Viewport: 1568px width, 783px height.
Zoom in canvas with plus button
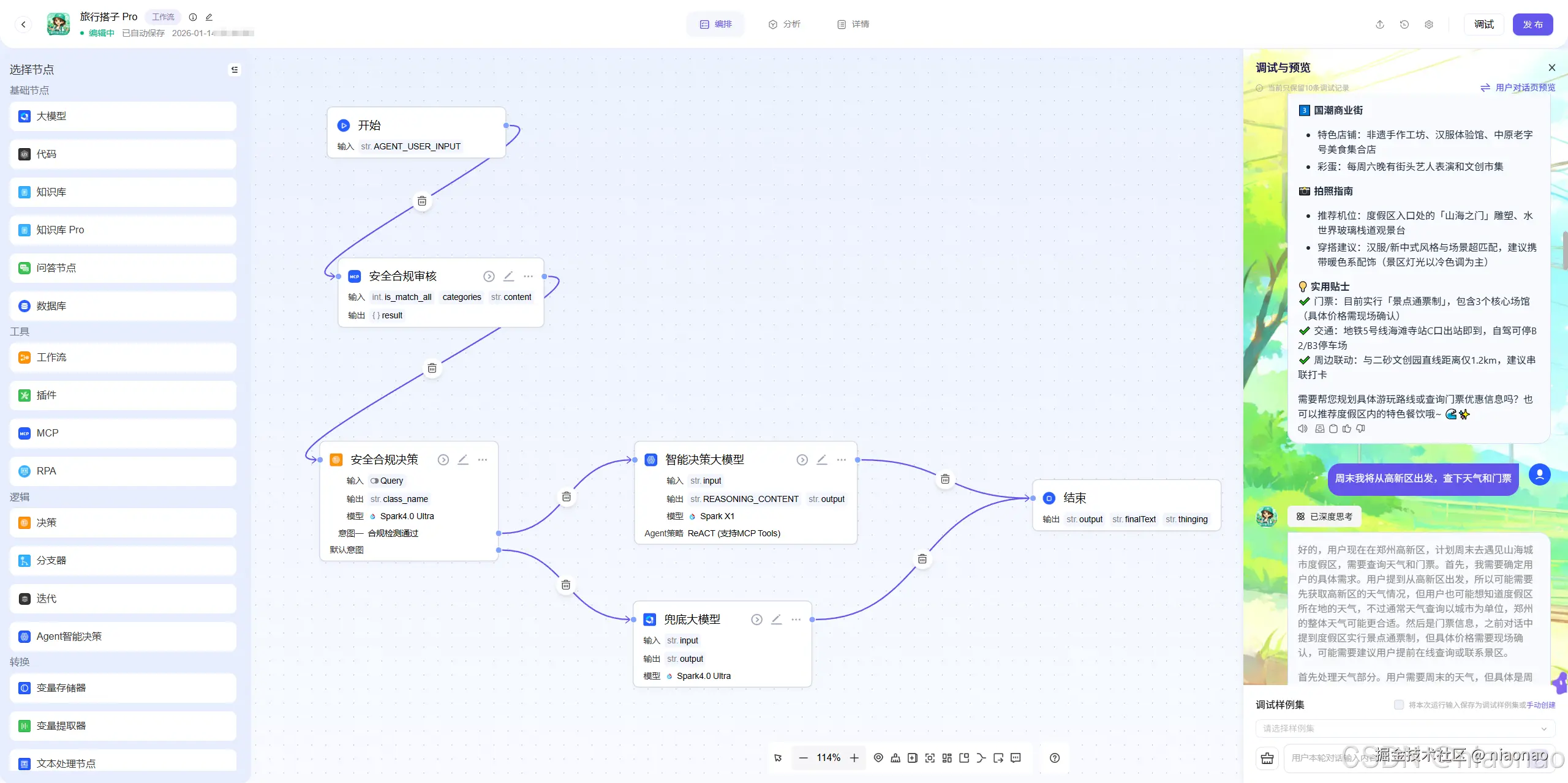854,758
